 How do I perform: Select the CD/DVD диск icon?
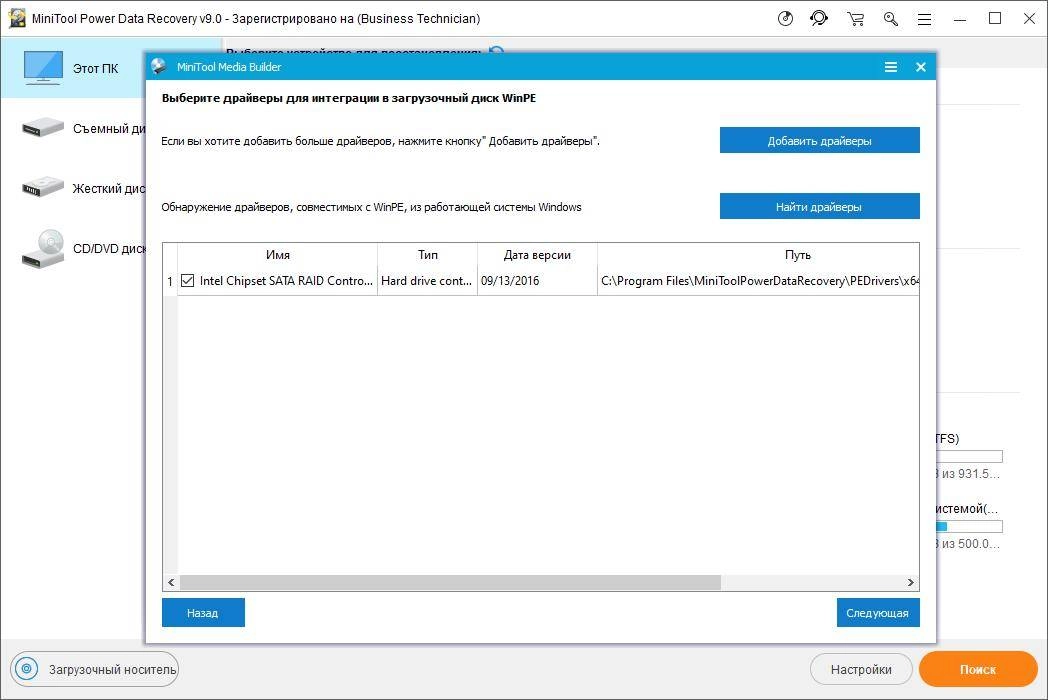(x=43, y=248)
